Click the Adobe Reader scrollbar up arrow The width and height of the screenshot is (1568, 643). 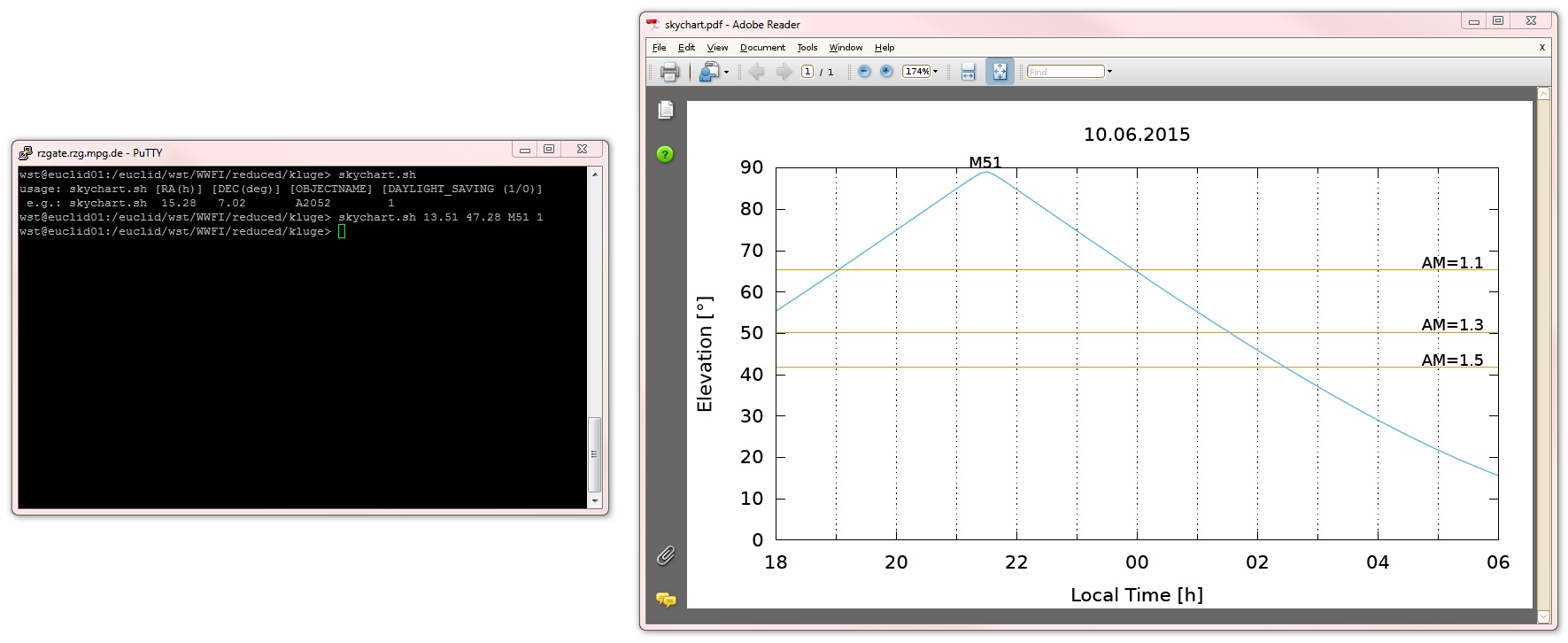pyautogui.click(x=1544, y=93)
